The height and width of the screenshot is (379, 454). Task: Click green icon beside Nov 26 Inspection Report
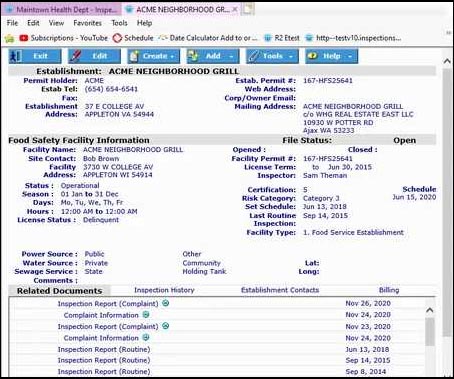[x=165, y=303]
